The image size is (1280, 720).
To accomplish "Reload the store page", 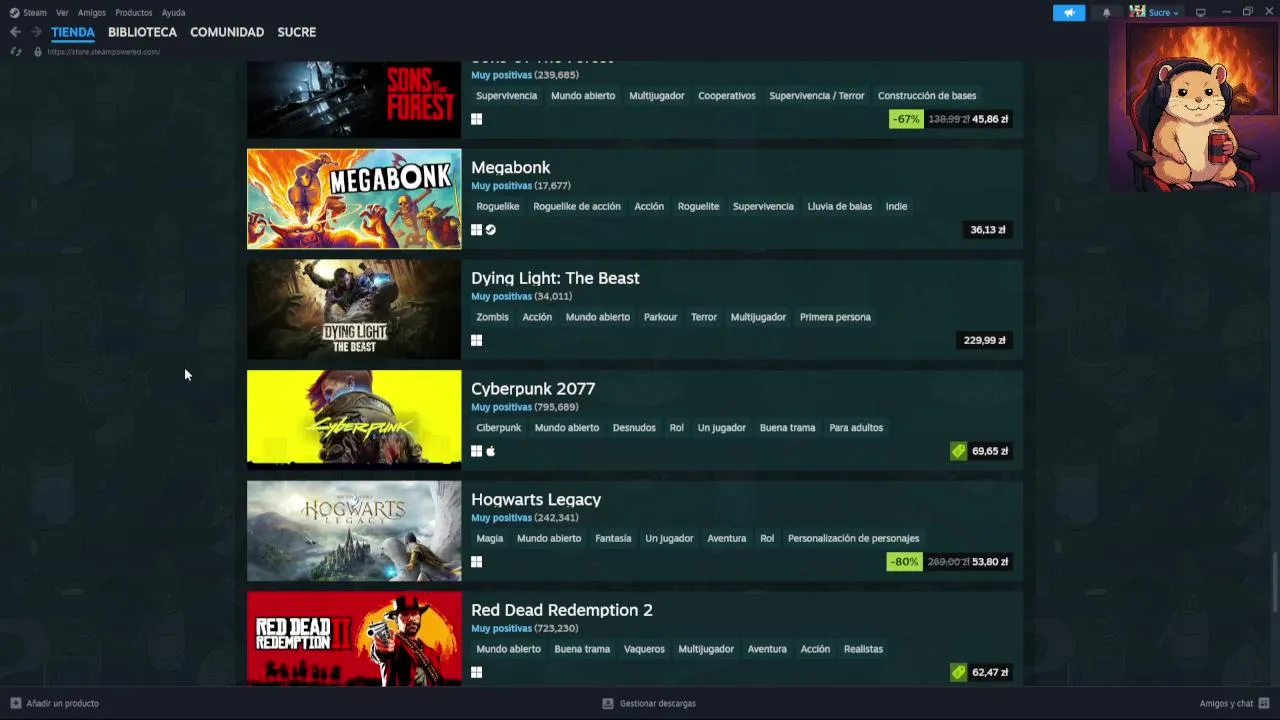I will point(15,51).
